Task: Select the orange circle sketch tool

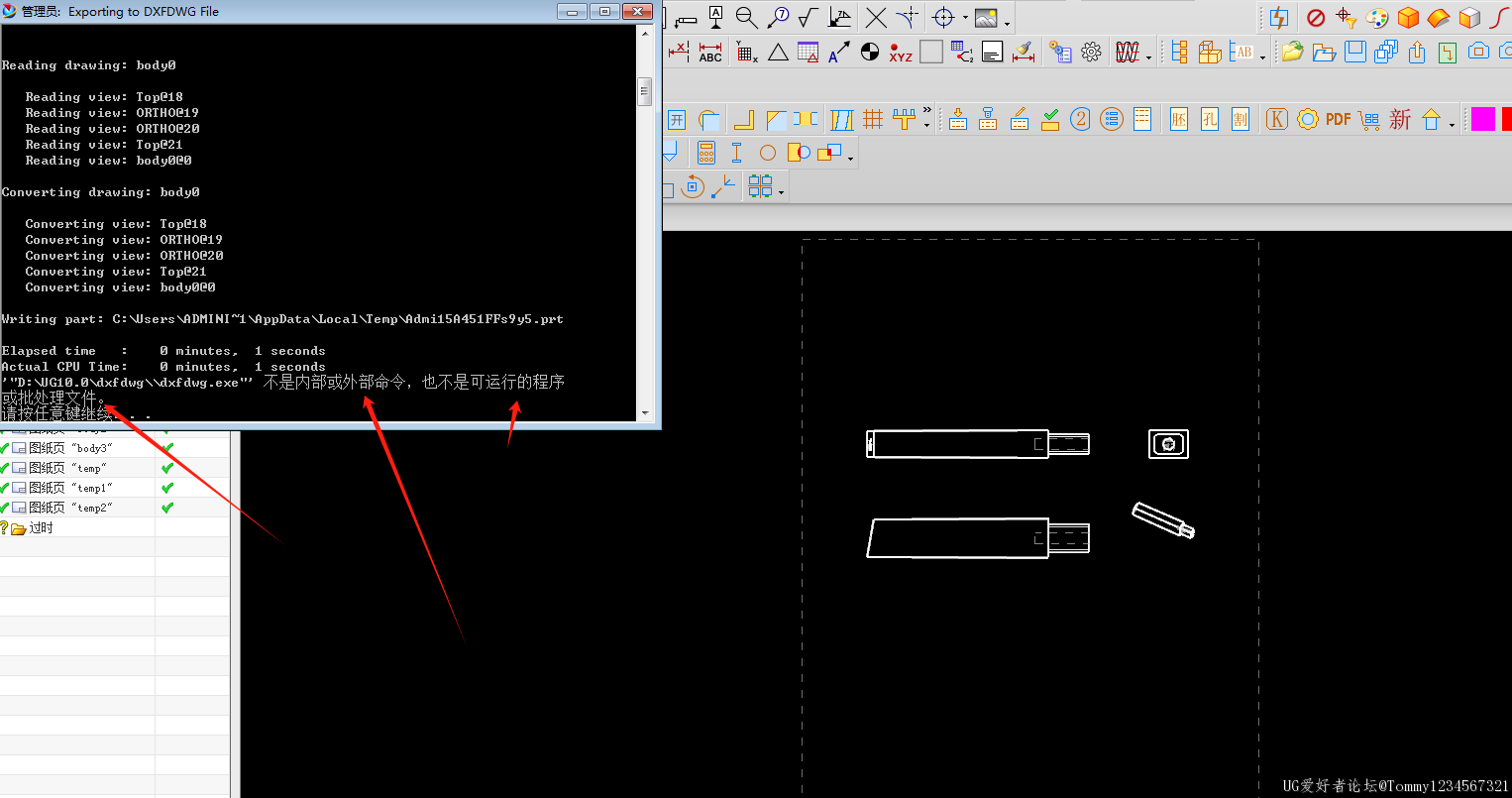Action: [768, 153]
